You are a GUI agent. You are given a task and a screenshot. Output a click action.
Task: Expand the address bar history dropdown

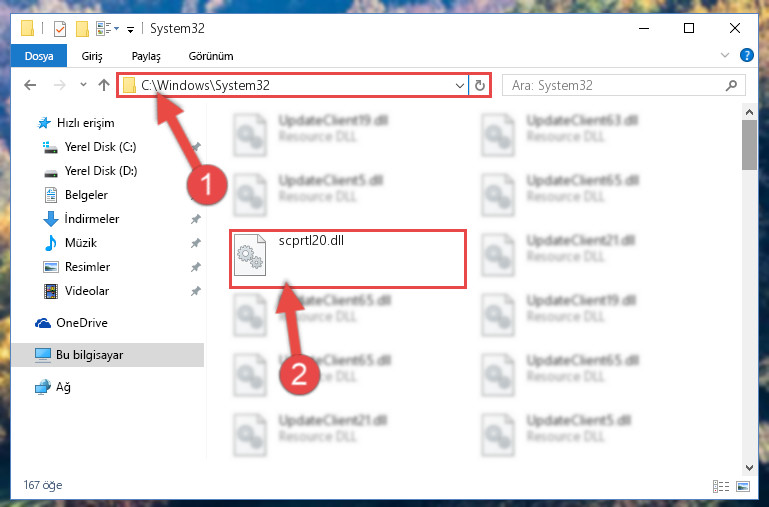click(x=460, y=85)
